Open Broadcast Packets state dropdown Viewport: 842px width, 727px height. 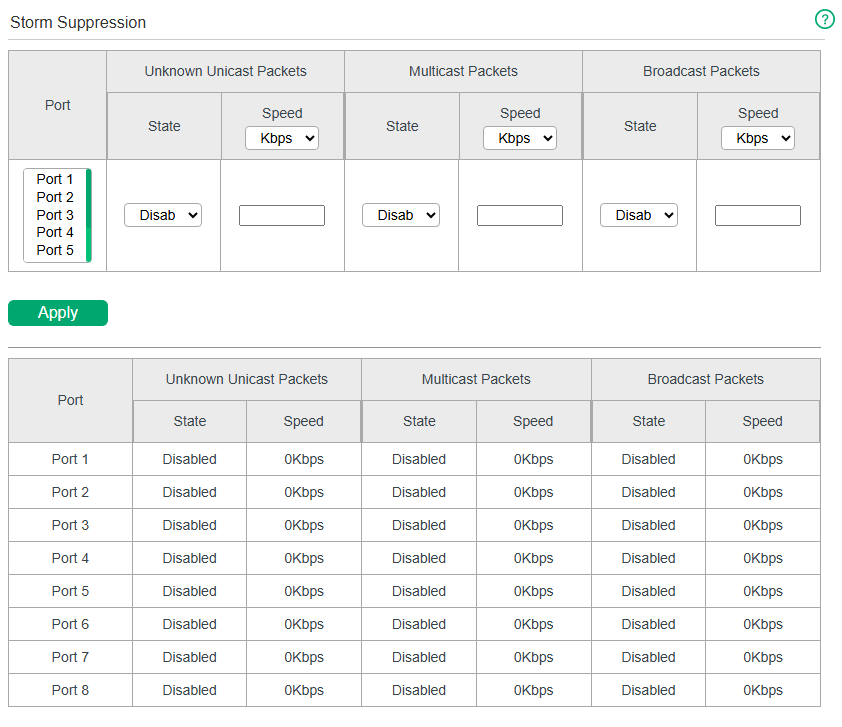click(638, 215)
